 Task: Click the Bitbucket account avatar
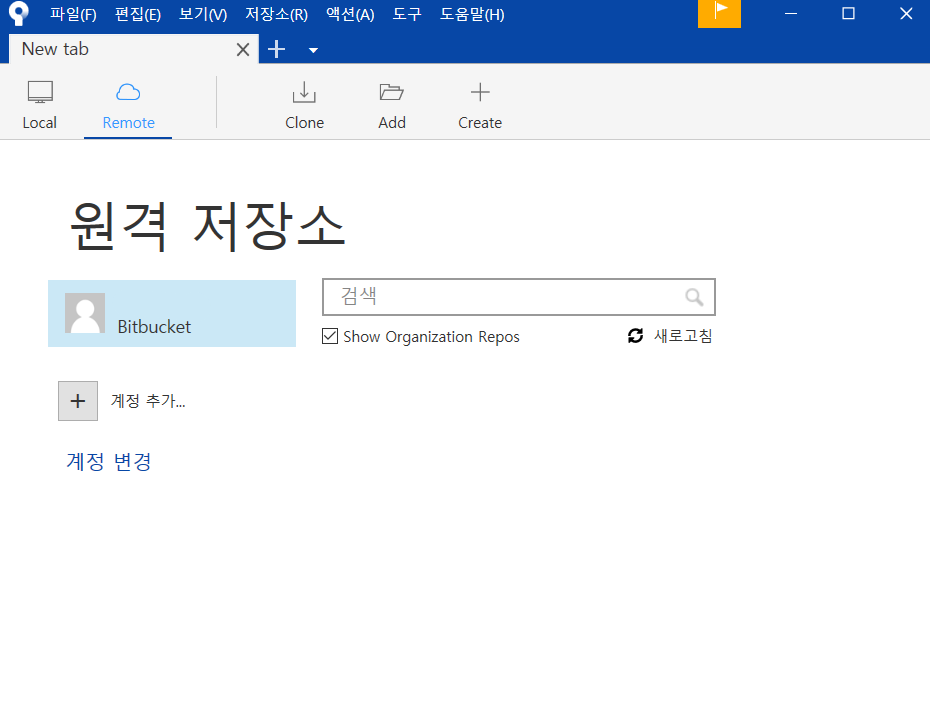(85, 313)
